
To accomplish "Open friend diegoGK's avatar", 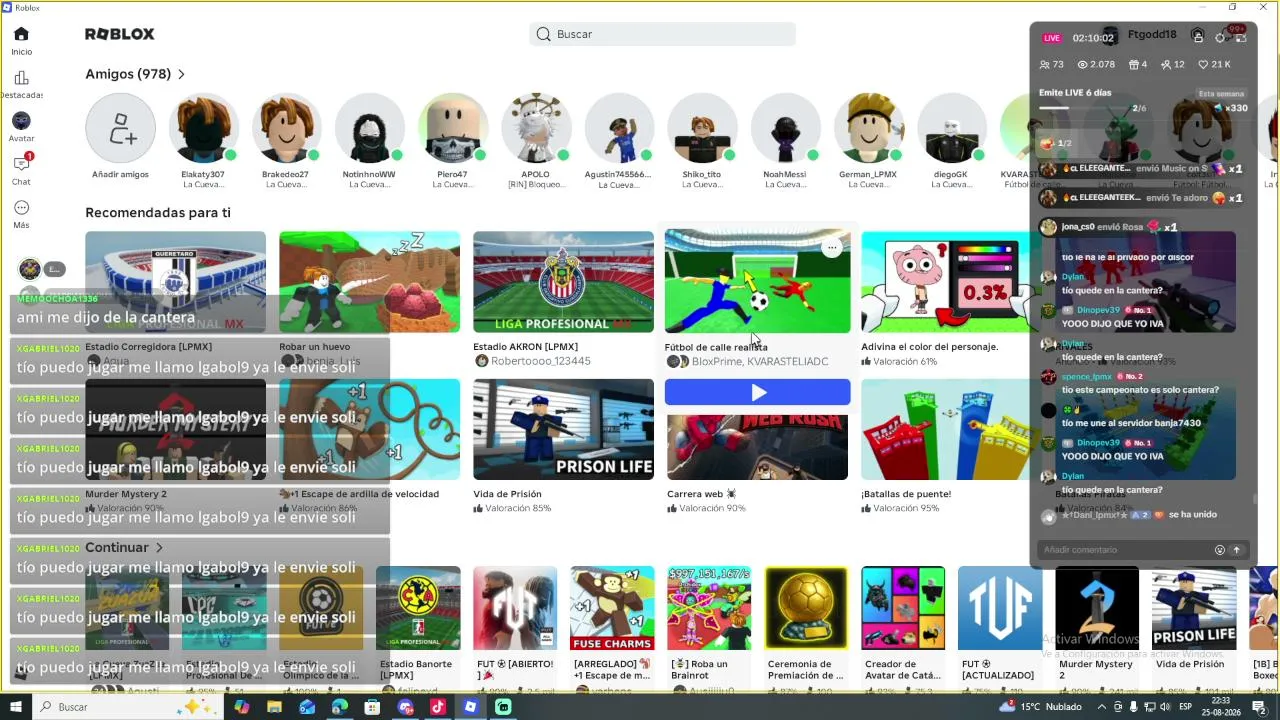I will coord(951,128).
